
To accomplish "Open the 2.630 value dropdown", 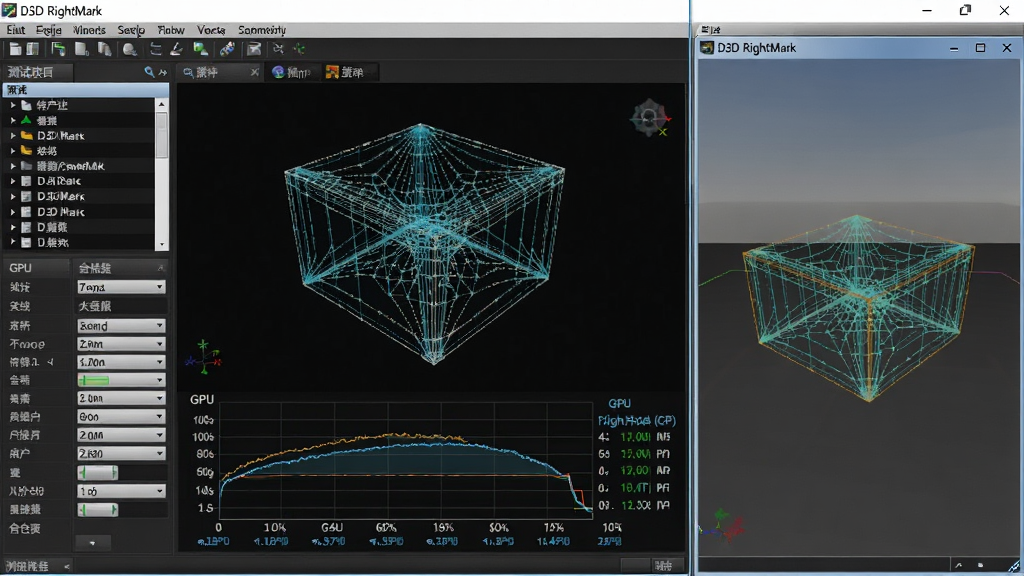I will coord(121,453).
